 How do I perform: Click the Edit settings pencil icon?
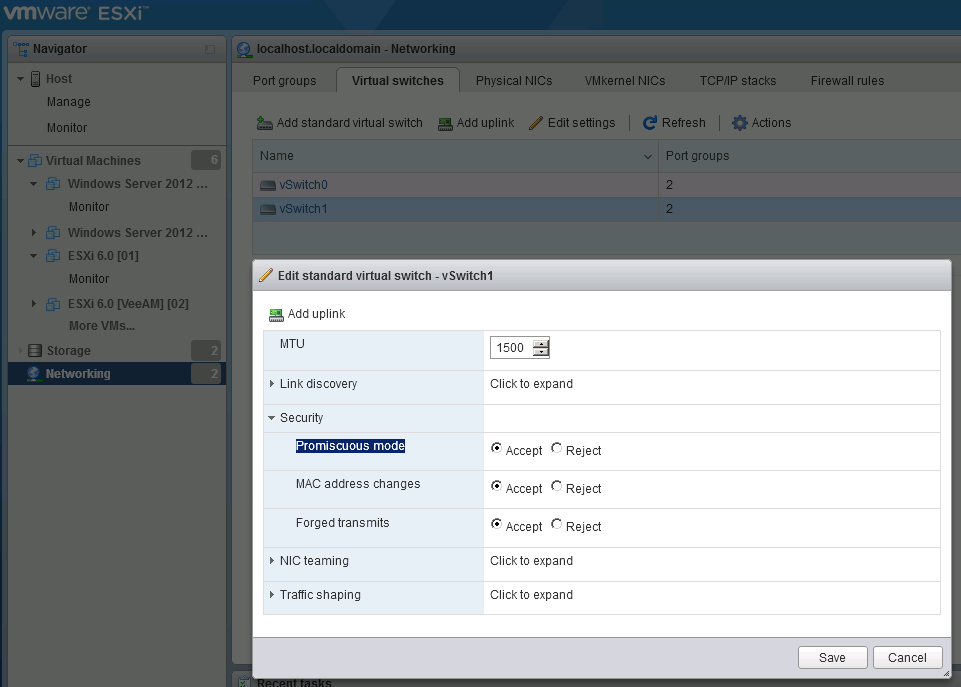point(536,123)
